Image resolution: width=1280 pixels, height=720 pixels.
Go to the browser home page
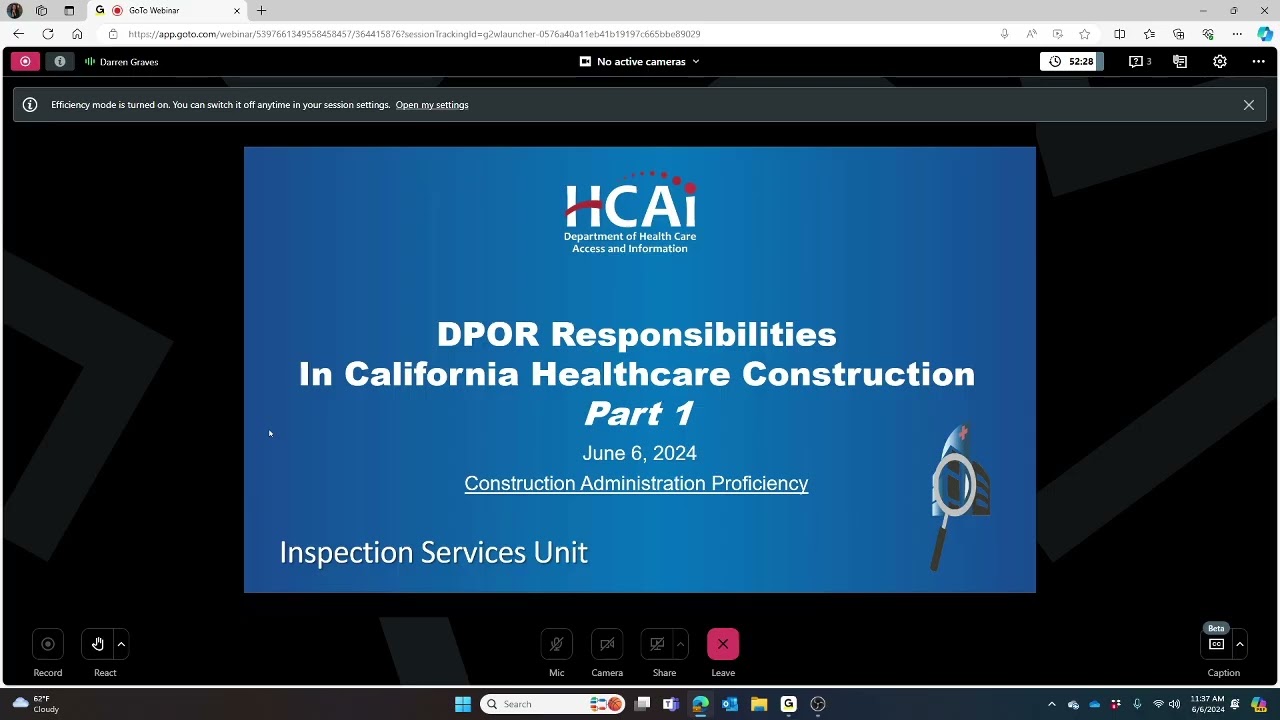(77, 34)
